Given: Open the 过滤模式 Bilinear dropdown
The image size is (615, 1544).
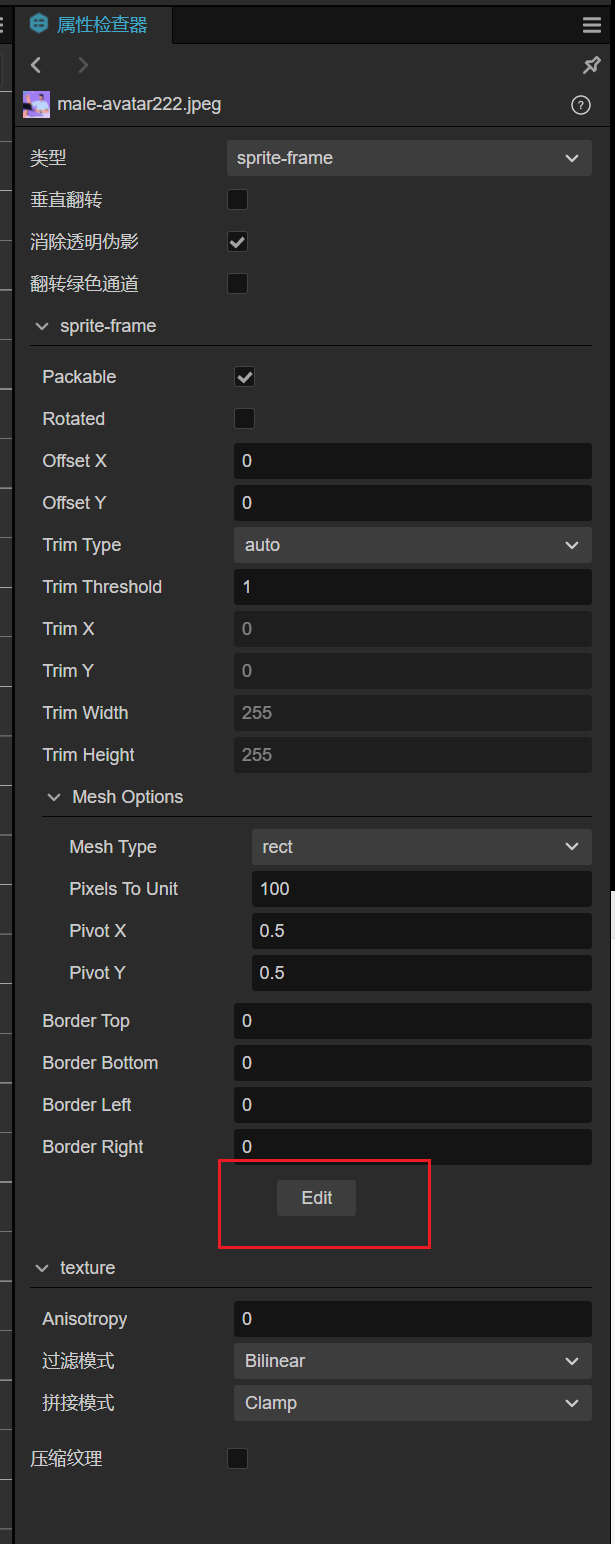Looking at the screenshot, I should (412, 1361).
